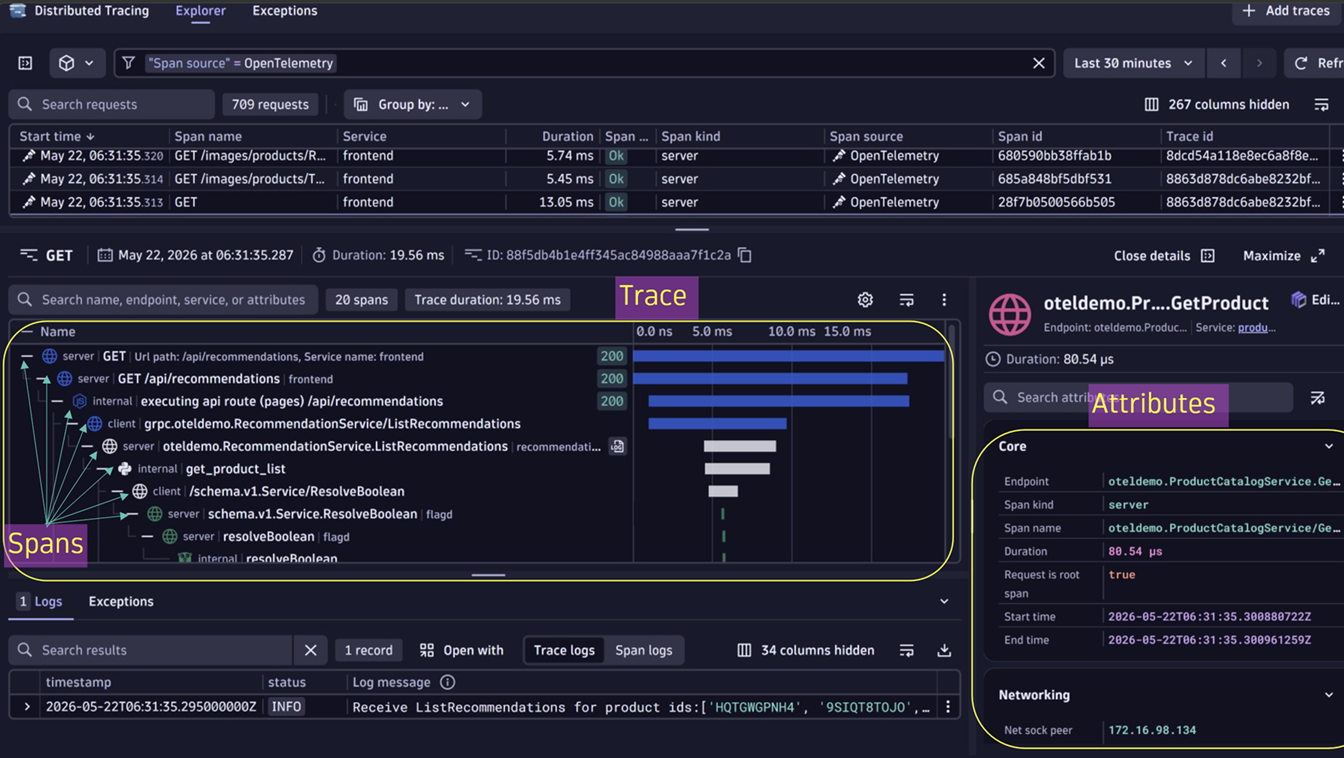Click Span id 685a848bf5dbf531
The width and height of the screenshot is (1344, 758).
point(1054,179)
